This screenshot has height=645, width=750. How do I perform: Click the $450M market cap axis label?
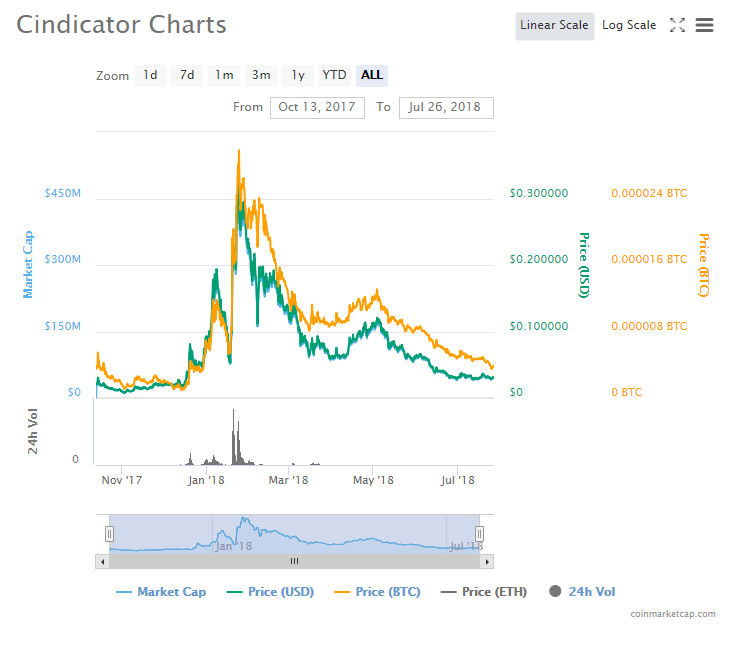click(63, 193)
